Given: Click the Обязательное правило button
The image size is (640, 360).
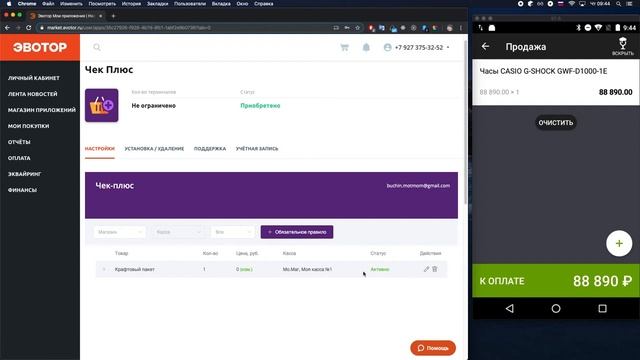Looking at the screenshot, I should click(x=297, y=232).
